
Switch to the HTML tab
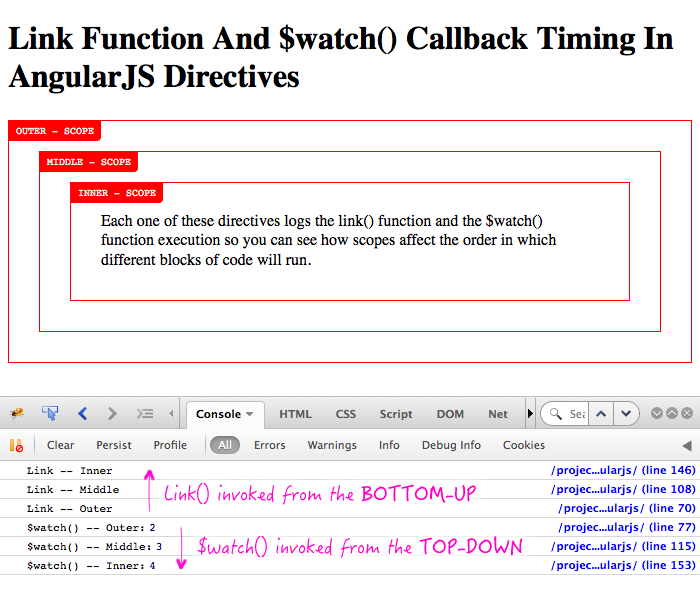[295, 414]
